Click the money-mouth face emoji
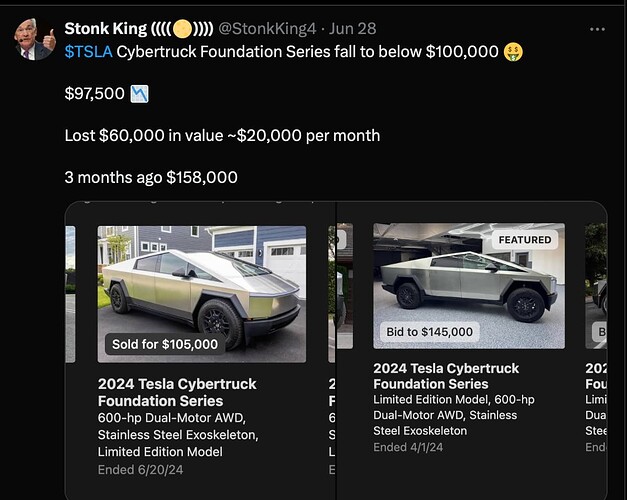Screen dimensions: 627x500 pyautogui.click(x=513, y=52)
